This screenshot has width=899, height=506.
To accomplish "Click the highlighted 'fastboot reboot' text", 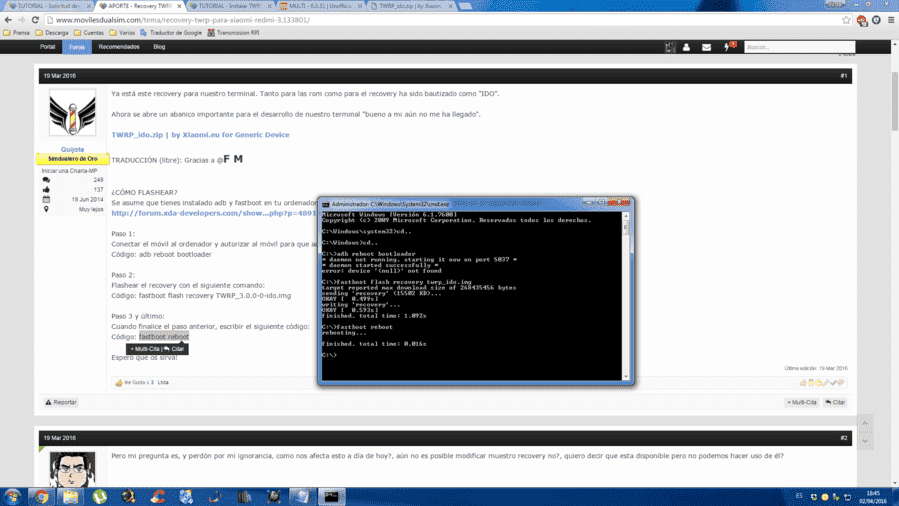I will pos(163,337).
